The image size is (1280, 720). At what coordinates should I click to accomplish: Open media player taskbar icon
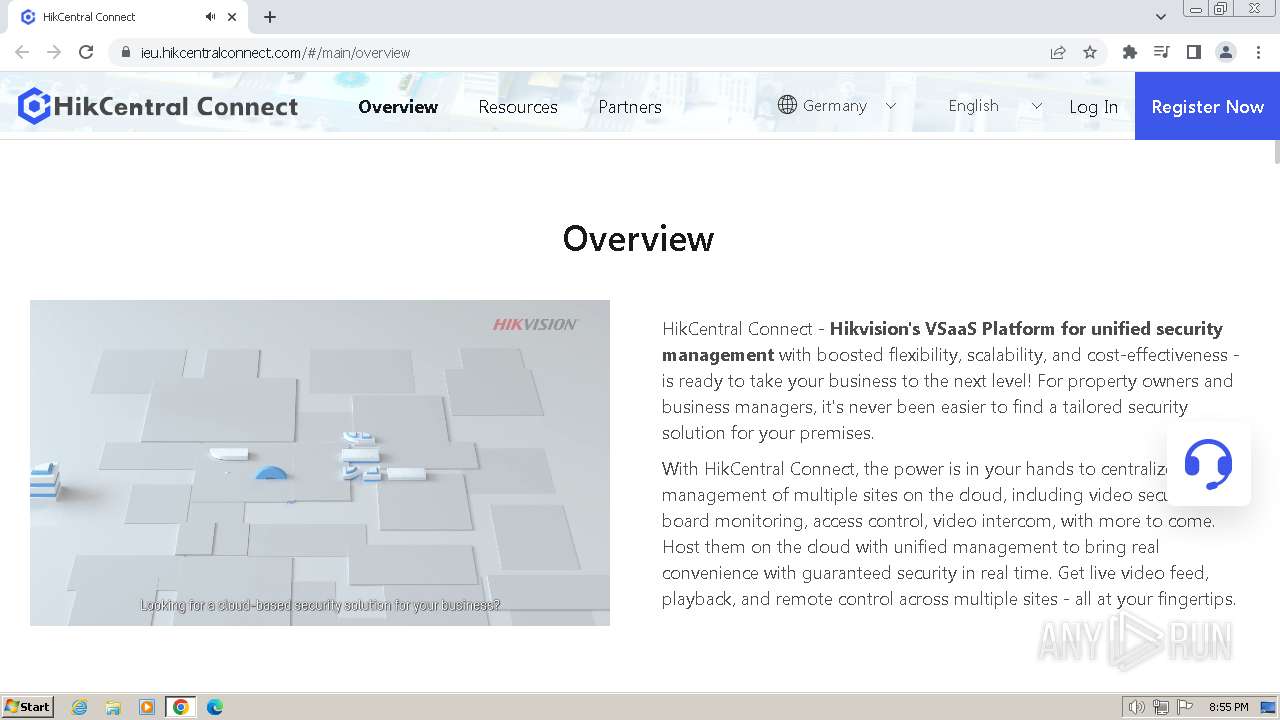(x=146, y=707)
